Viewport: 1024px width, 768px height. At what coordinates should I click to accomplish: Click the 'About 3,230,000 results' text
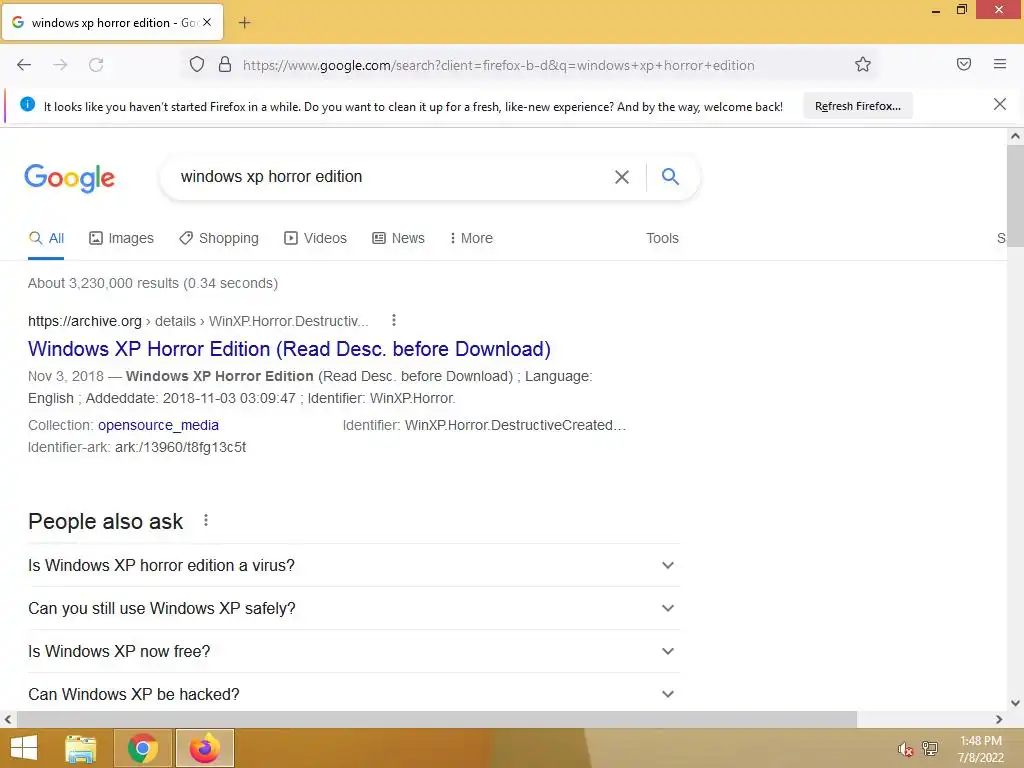tap(153, 283)
